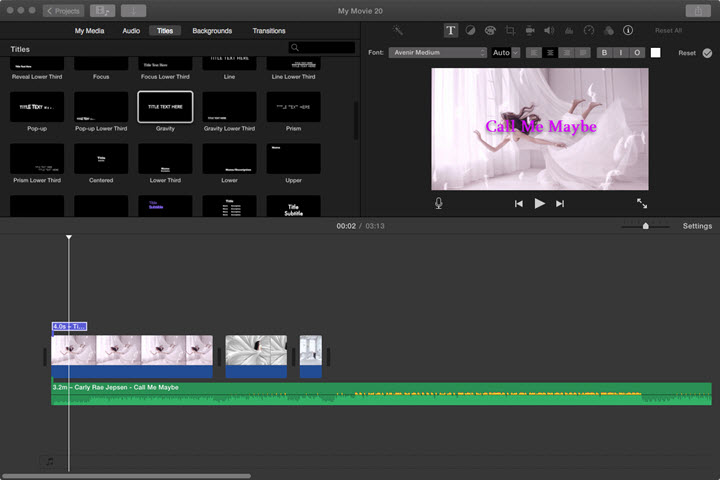Click the Reset button beside the checkmark
The width and height of the screenshot is (720, 480).
pos(686,53)
